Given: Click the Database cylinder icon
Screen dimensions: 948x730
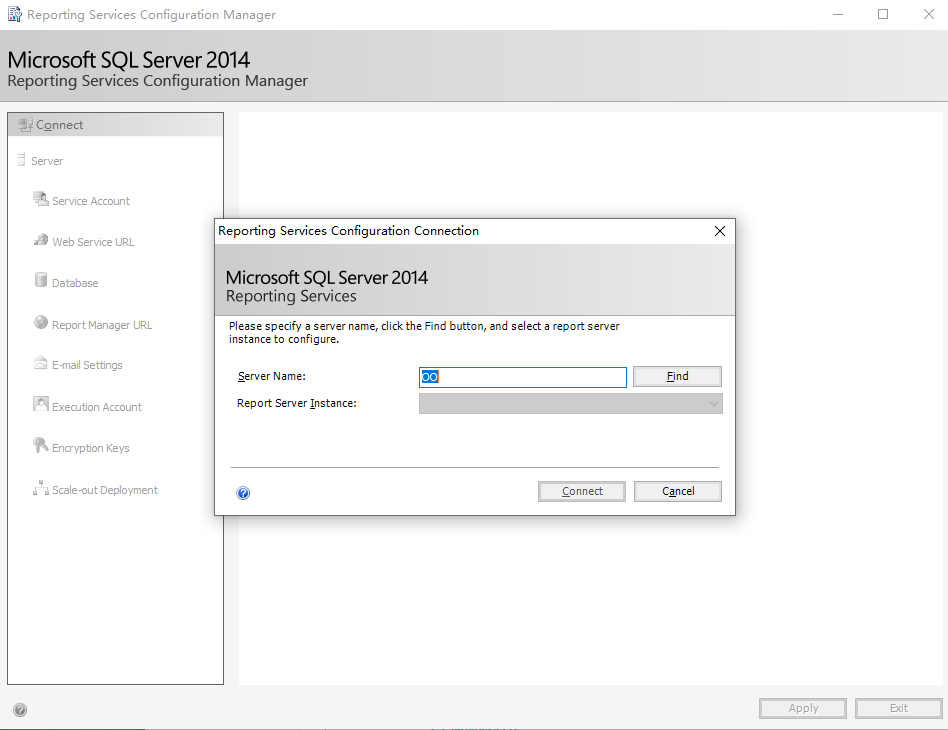Looking at the screenshot, I should 41,279.
